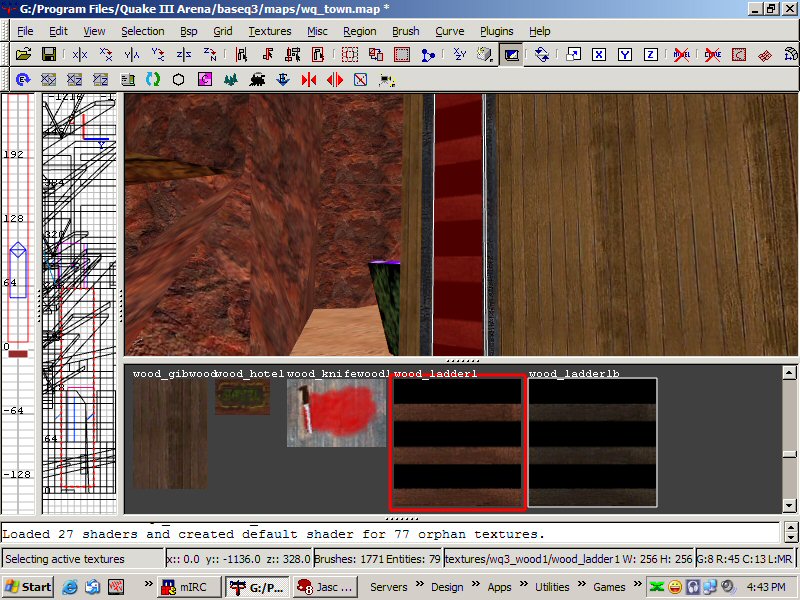Click the green trees icon
Image resolution: width=800 pixels, height=600 pixels.
231,80
